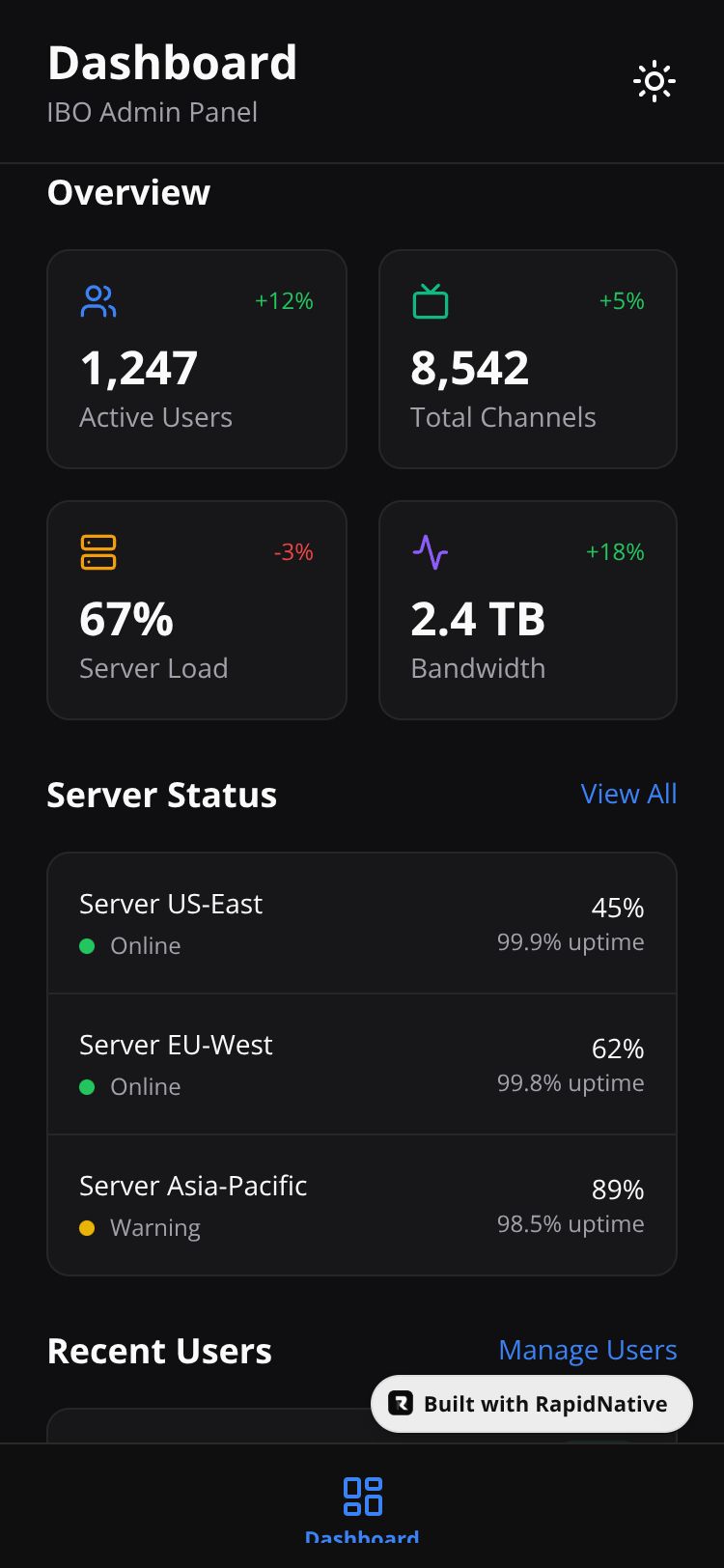Image resolution: width=724 pixels, height=1568 pixels.
Task: Click the Server Load server icon
Action: coord(98,552)
